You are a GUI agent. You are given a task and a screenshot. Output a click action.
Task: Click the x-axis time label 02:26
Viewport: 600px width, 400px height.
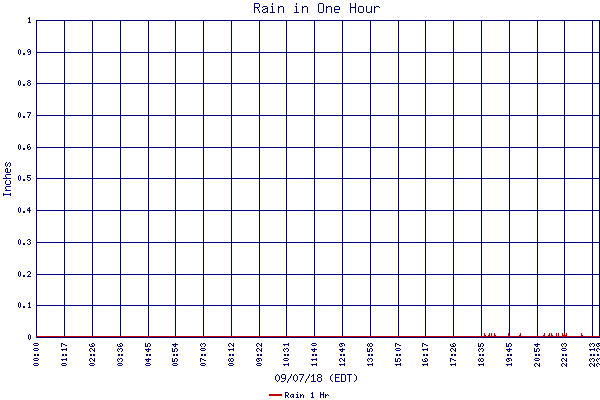(92, 354)
